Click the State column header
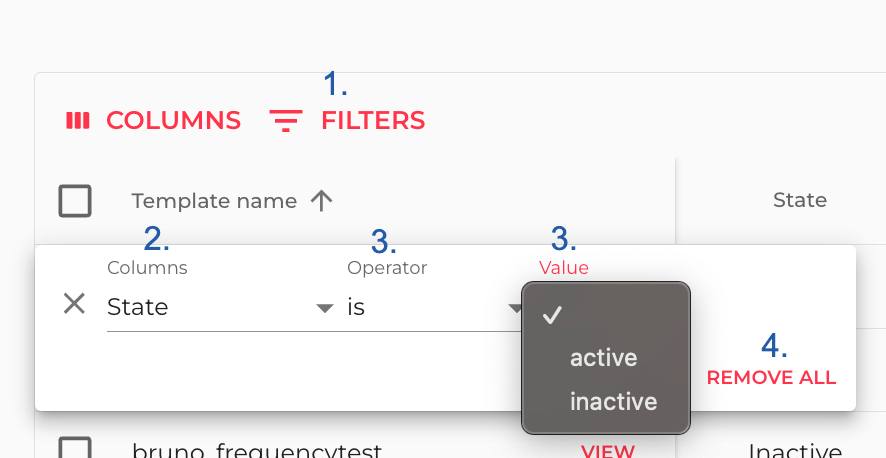The width and height of the screenshot is (886, 458). coord(799,200)
